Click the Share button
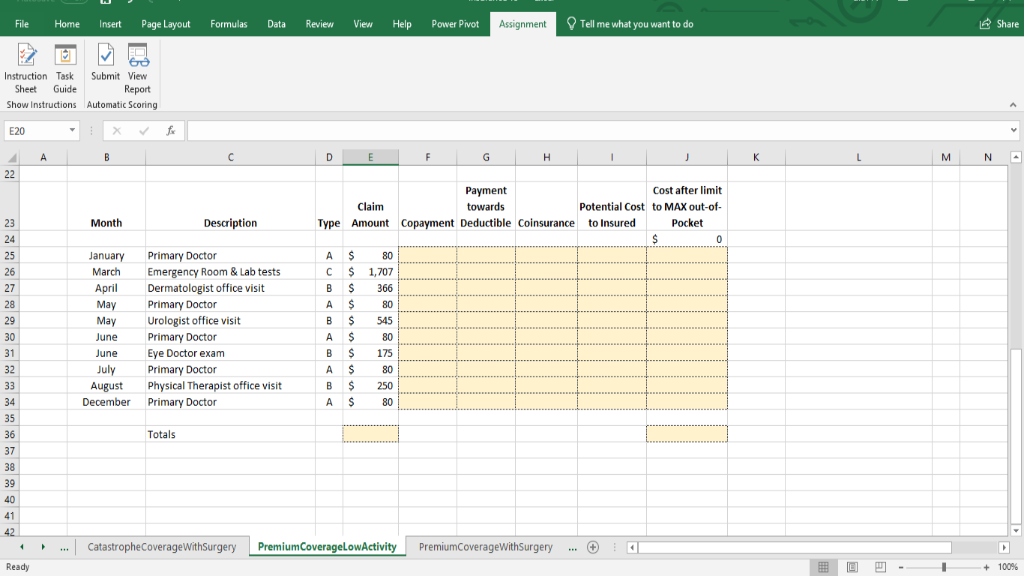 coord(998,23)
